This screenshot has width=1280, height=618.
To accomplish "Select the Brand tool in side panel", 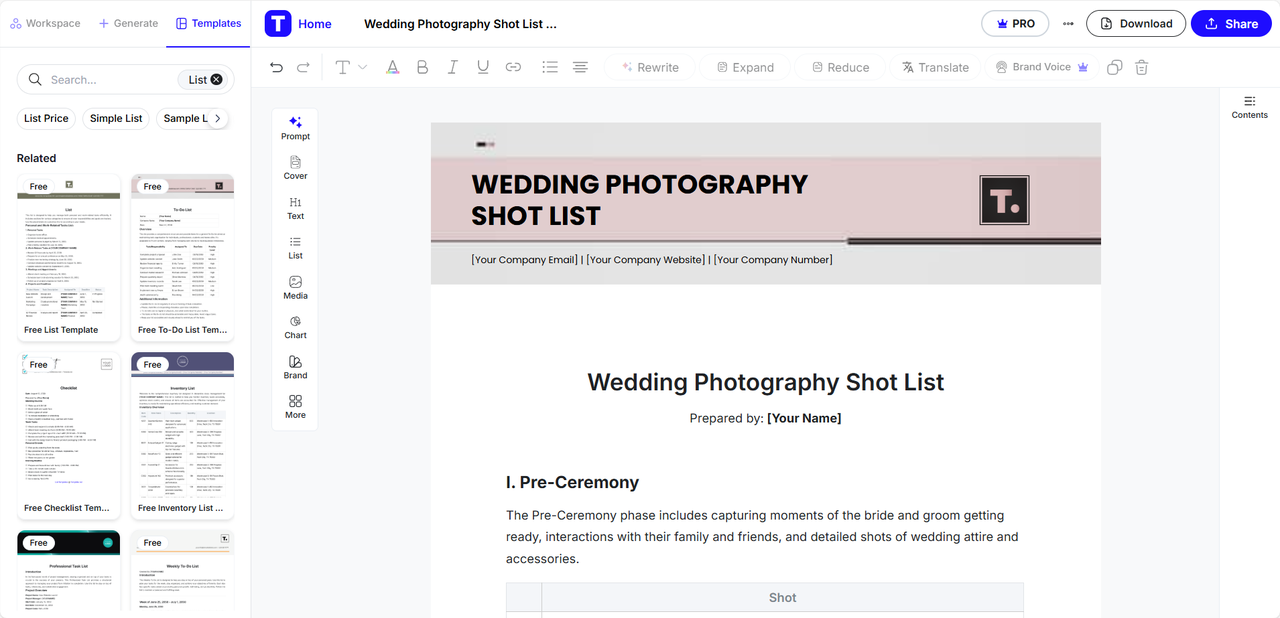I will click(x=295, y=367).
